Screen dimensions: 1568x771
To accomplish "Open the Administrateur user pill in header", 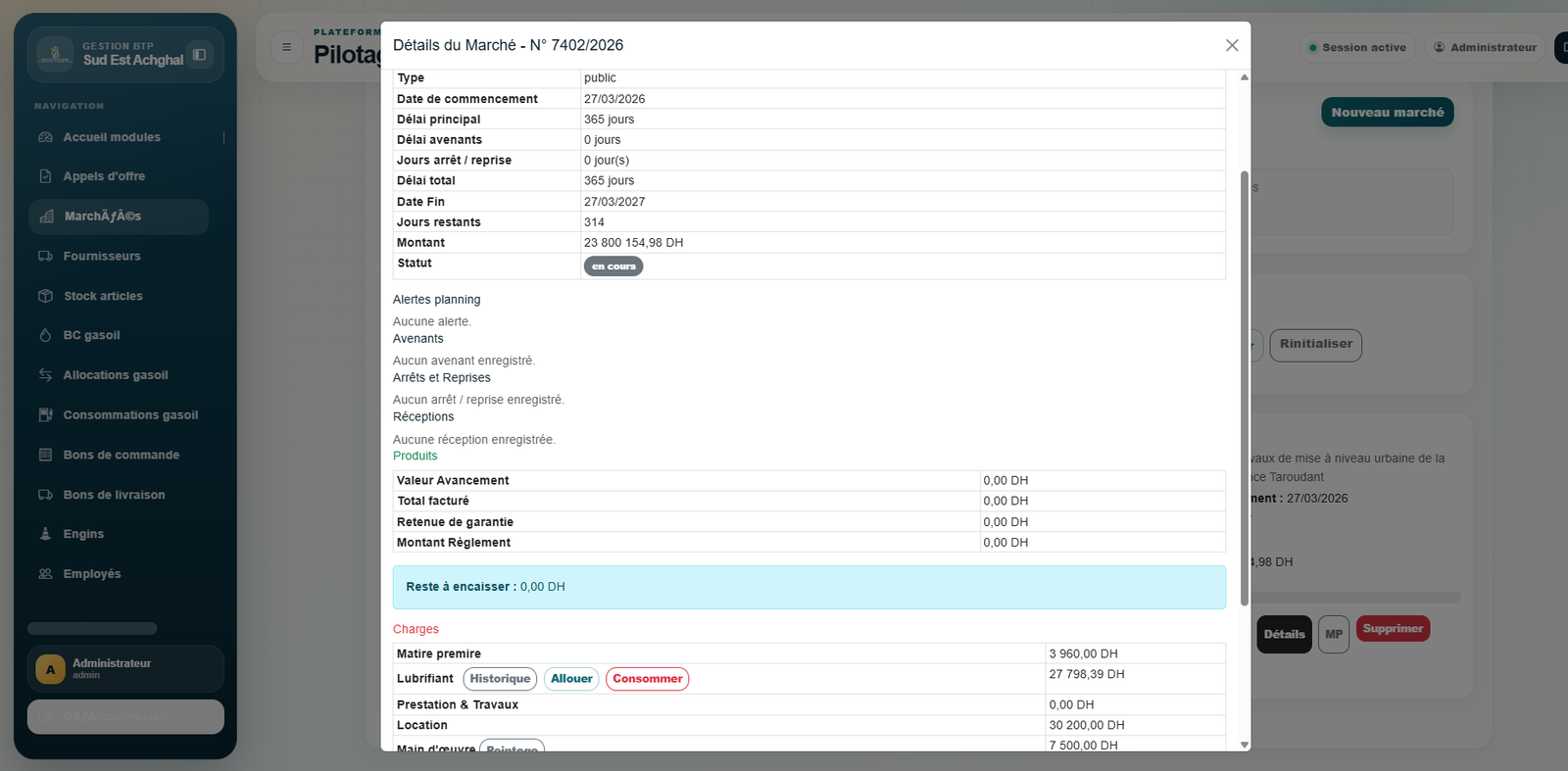I will (x=1486, y=47).
